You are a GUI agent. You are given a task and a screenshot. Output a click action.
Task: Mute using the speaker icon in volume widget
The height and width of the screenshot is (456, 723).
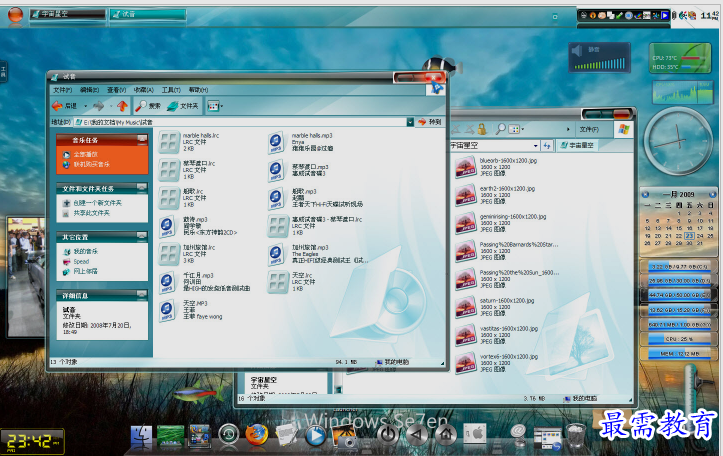tap(578, 50)
